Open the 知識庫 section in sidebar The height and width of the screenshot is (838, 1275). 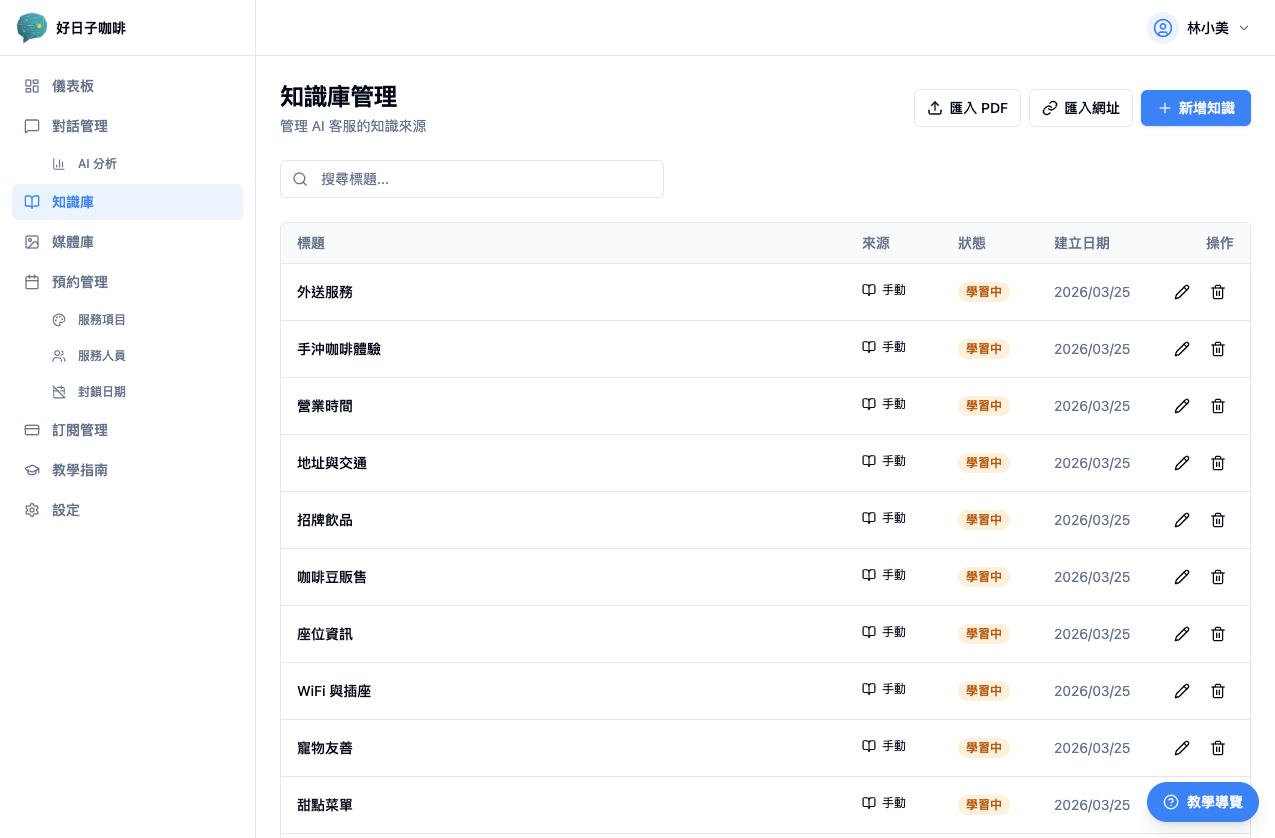coord(72,202)
